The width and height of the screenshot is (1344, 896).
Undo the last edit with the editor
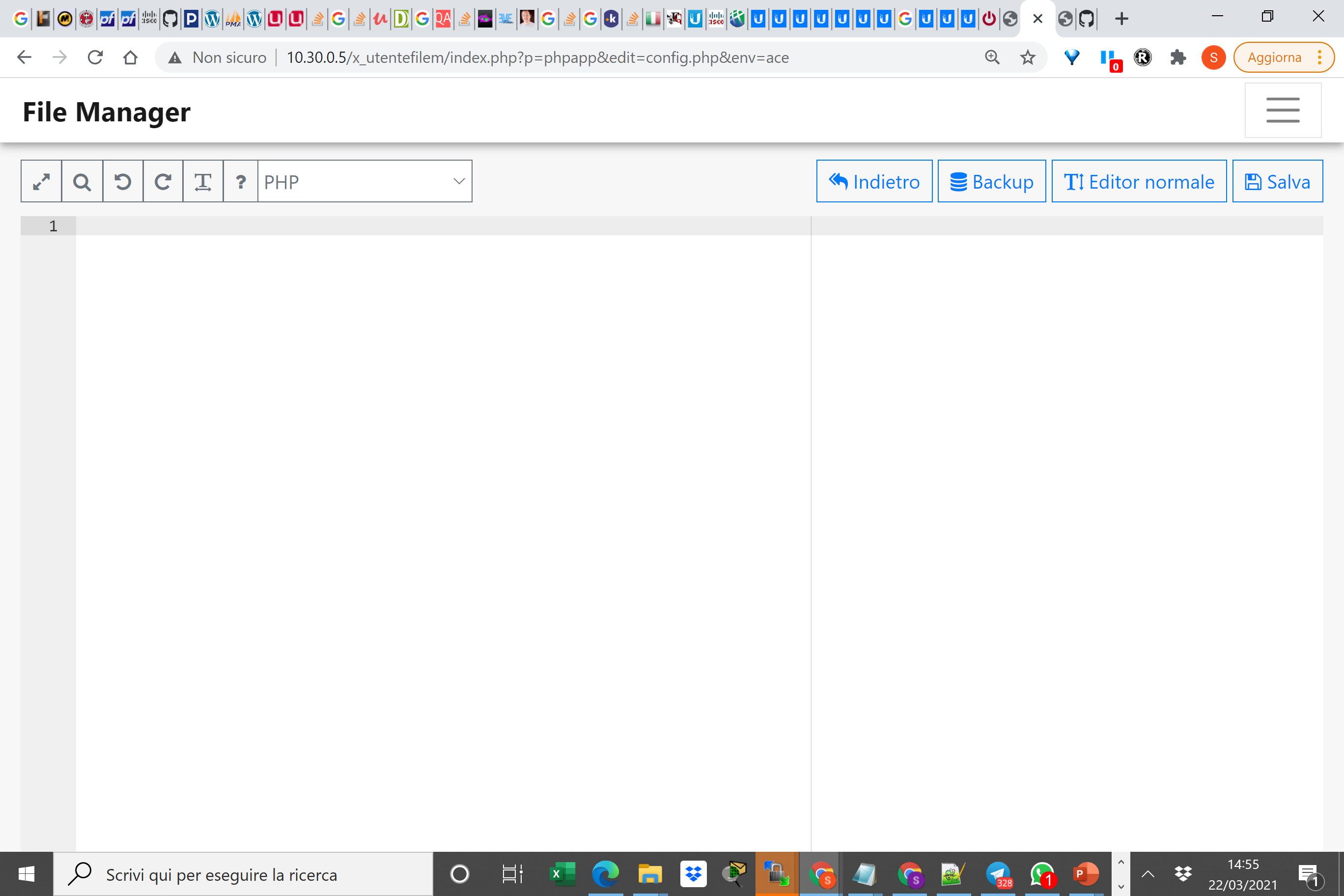(x=122, y=181)
